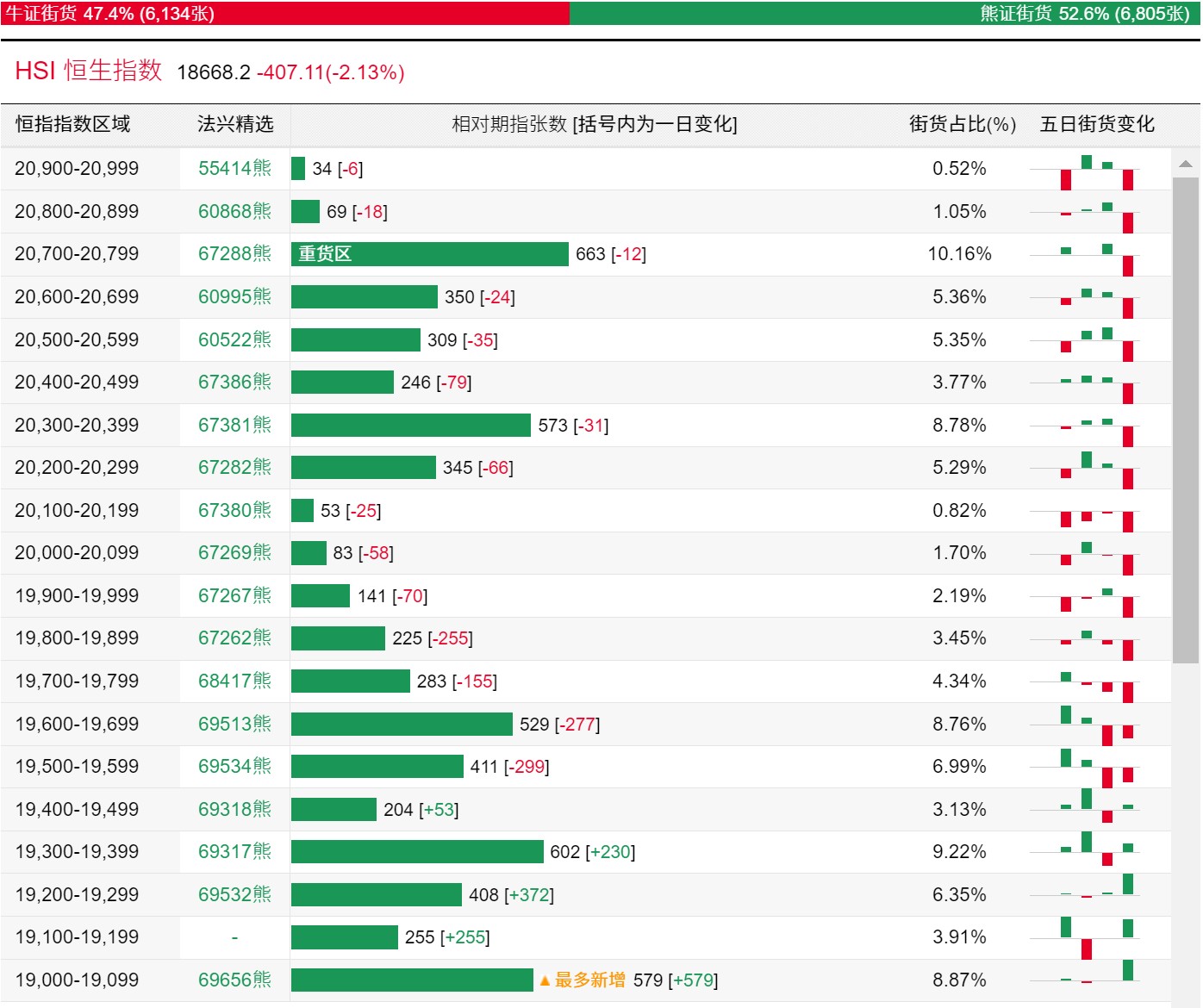
Task: Click the HSI 恒生指数 heading
Action: coord(89,71)
